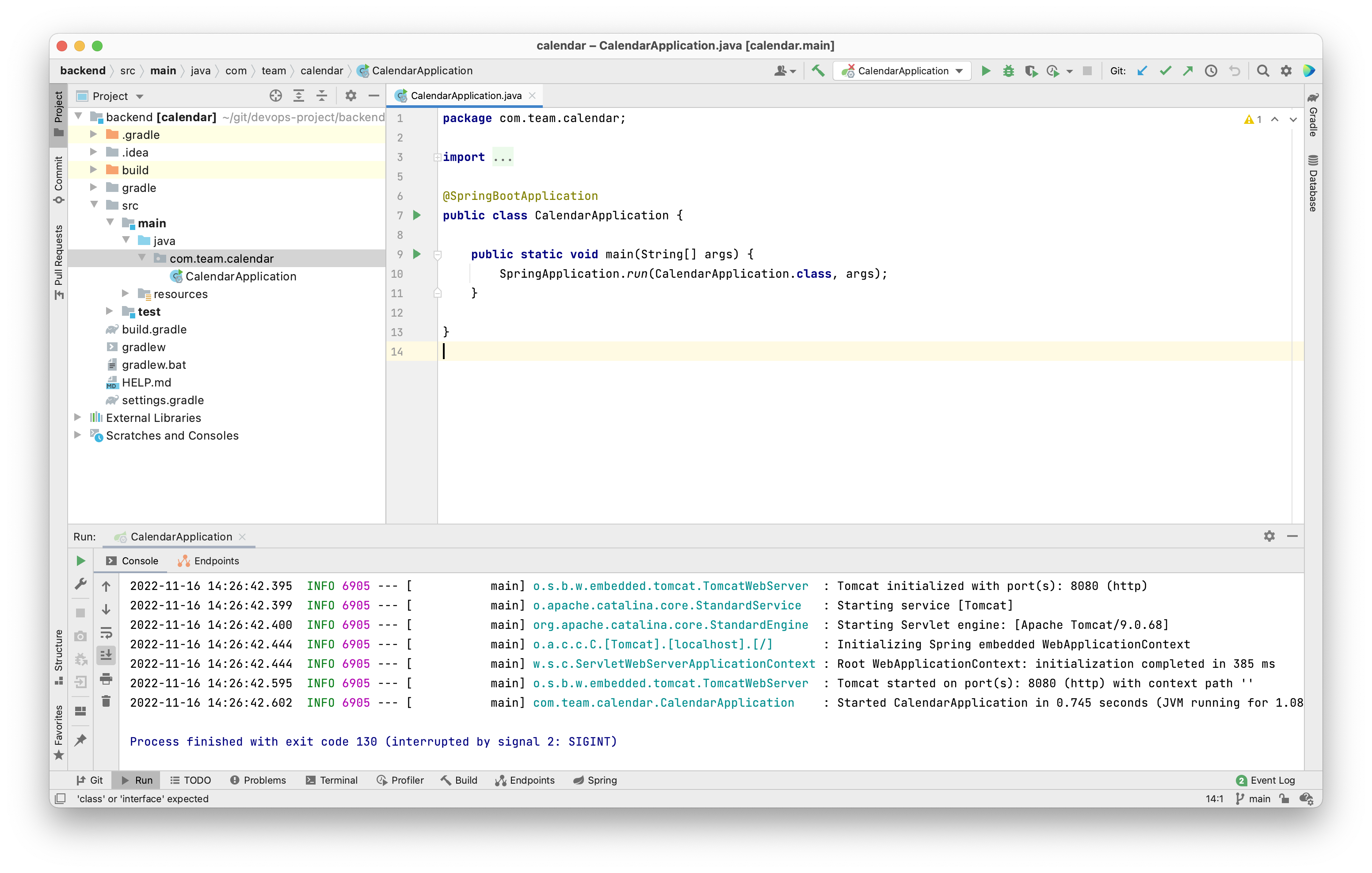This screenshot has width=1372, height=873.
Task: Toggle soft-wrap in the console
Action: pyautogui.click(x=106, y=633)
